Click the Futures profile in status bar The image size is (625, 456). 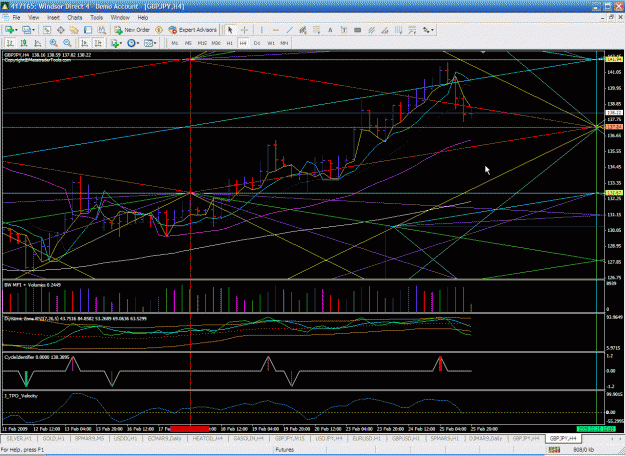coord(285,450)
